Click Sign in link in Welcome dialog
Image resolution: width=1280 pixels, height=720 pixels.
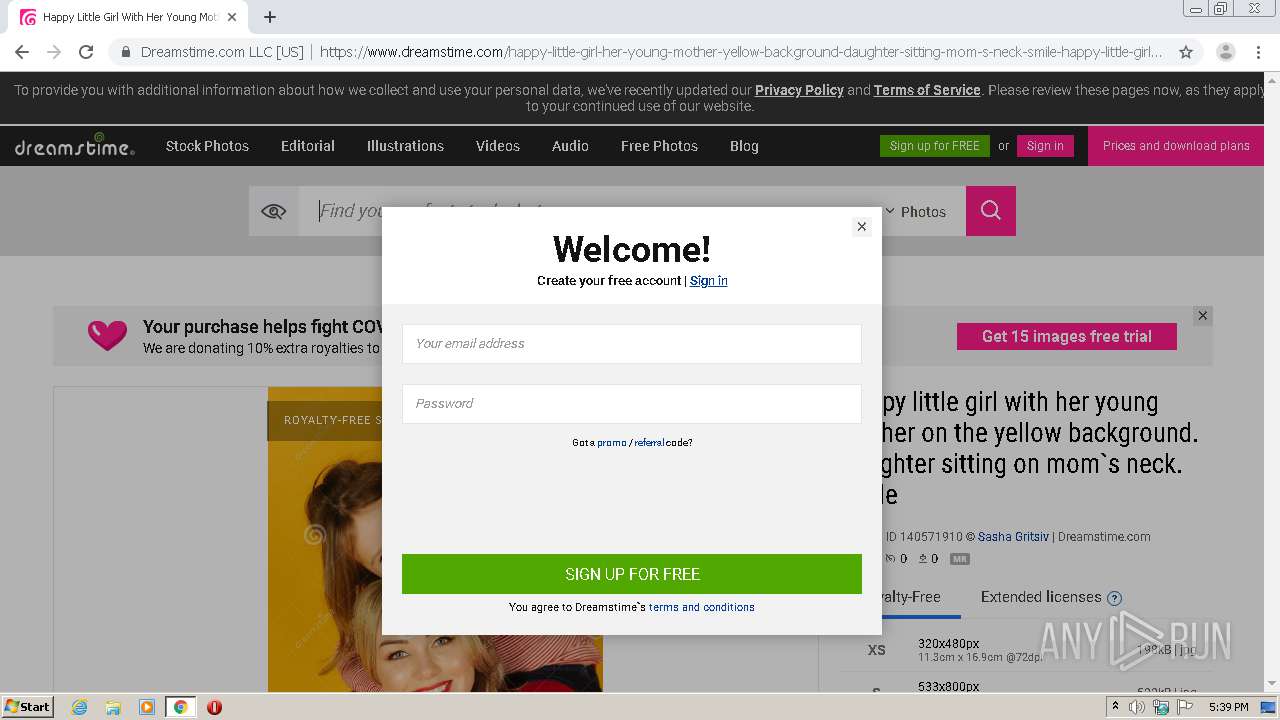(708, 281)
